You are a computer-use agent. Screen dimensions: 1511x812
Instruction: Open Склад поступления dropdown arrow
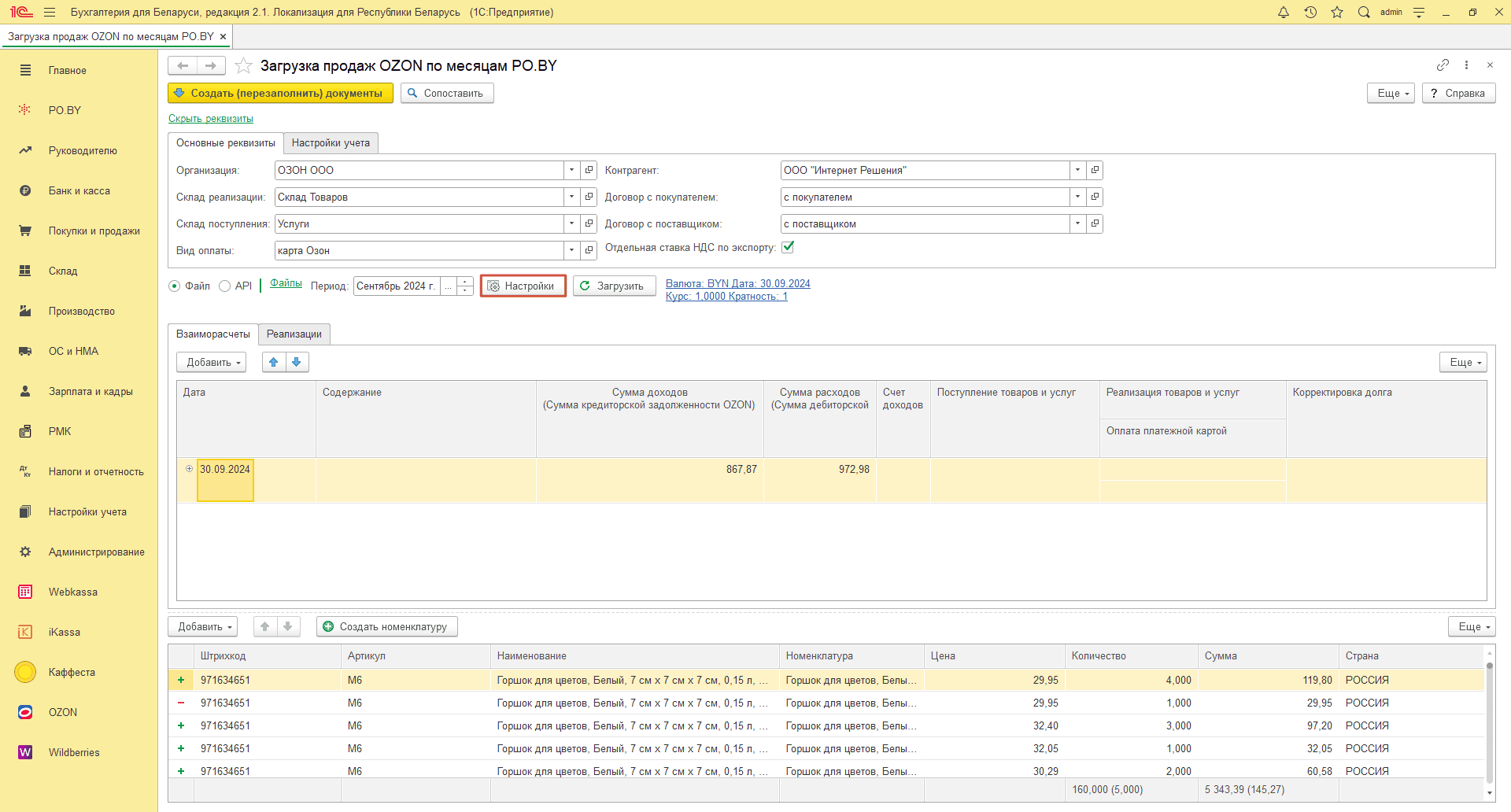click(x=572, y=223)
